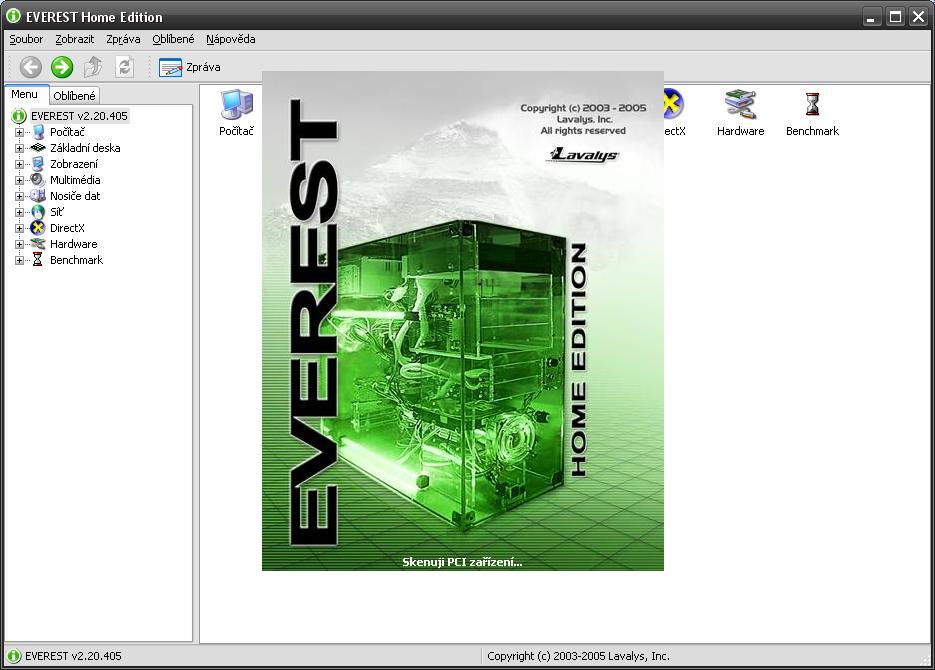Select the Základní deska label
The height and width of the screenshot is (670, 935).
point(85,148)
